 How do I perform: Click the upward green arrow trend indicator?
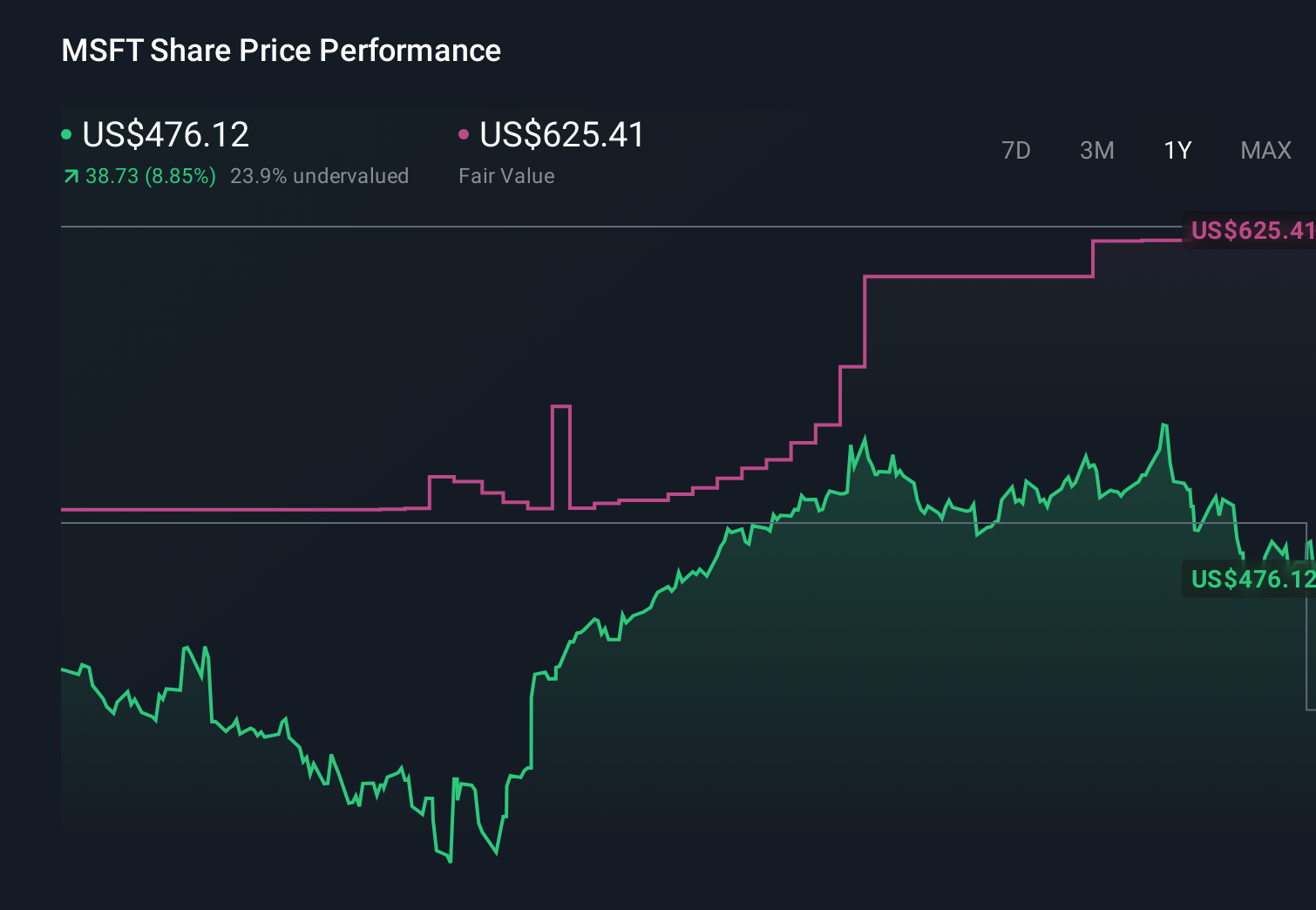tap(70, 175)
